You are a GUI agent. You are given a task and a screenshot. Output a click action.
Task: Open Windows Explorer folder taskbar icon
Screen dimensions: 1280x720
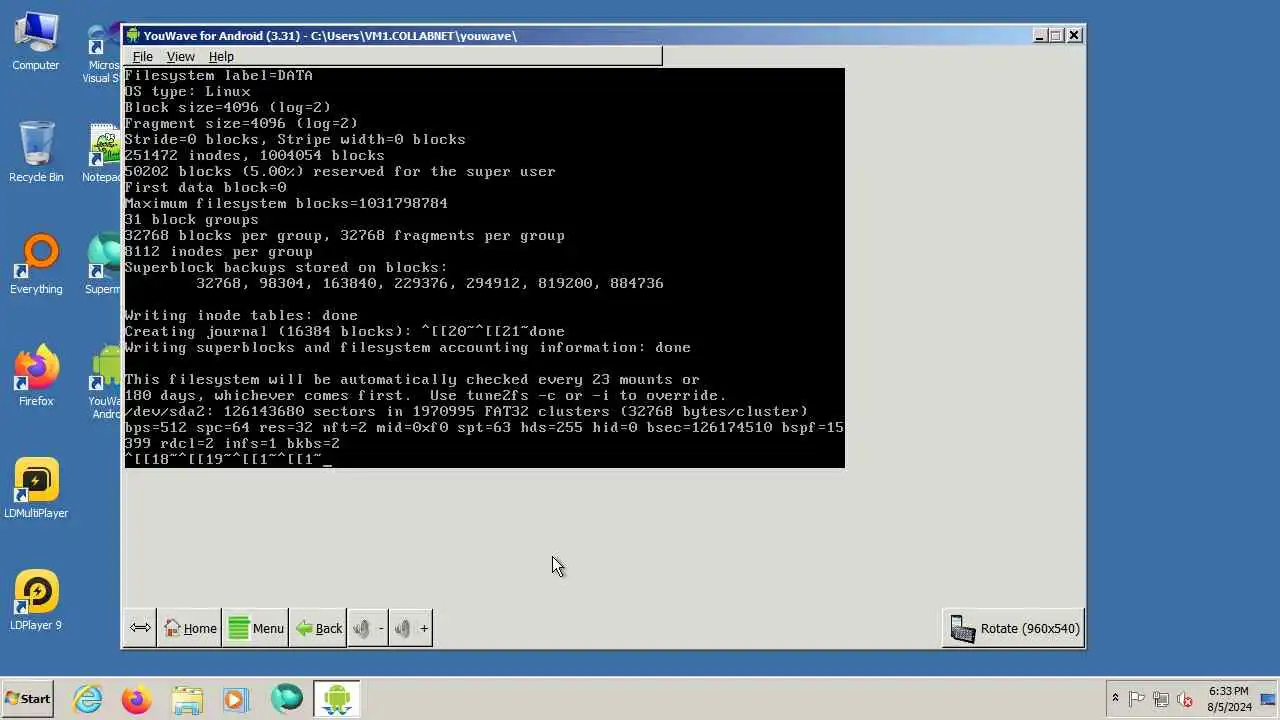point(187,699)
